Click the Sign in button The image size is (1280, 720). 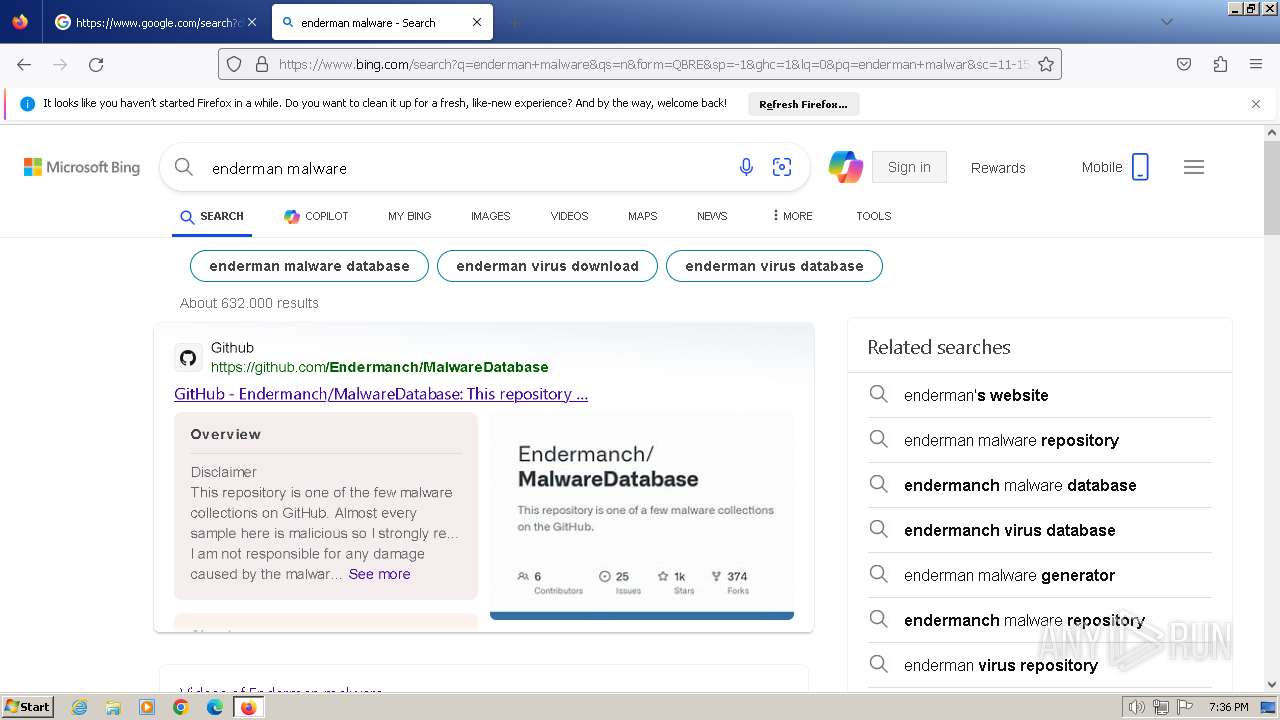[909, 167]
